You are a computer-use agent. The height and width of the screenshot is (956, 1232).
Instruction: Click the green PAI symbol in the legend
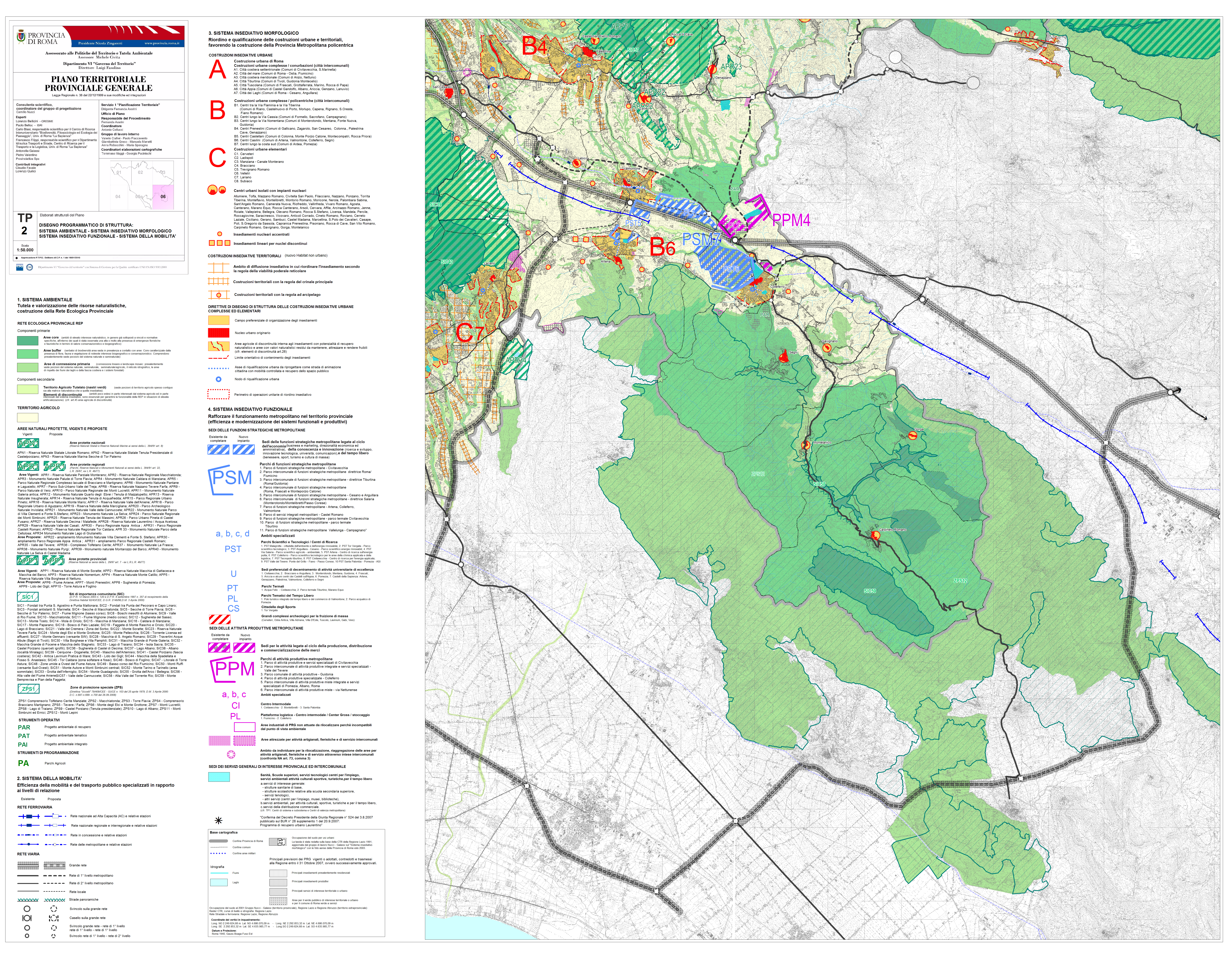[23, 745]
